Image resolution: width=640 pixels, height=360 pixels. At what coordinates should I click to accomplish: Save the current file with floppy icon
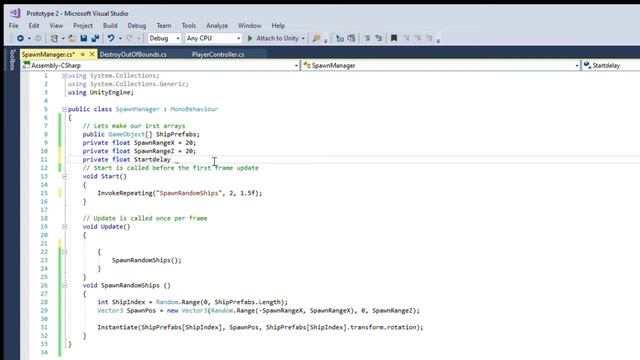coord(84,38)
